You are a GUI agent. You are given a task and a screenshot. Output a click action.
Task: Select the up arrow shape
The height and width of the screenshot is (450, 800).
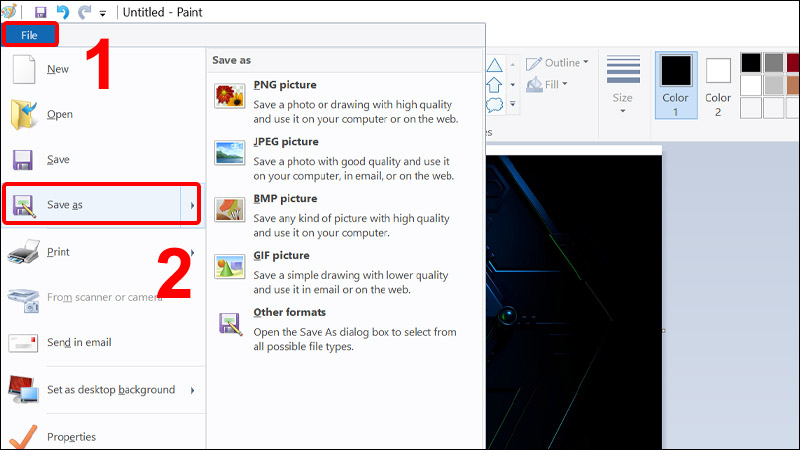tap(494, 85)
